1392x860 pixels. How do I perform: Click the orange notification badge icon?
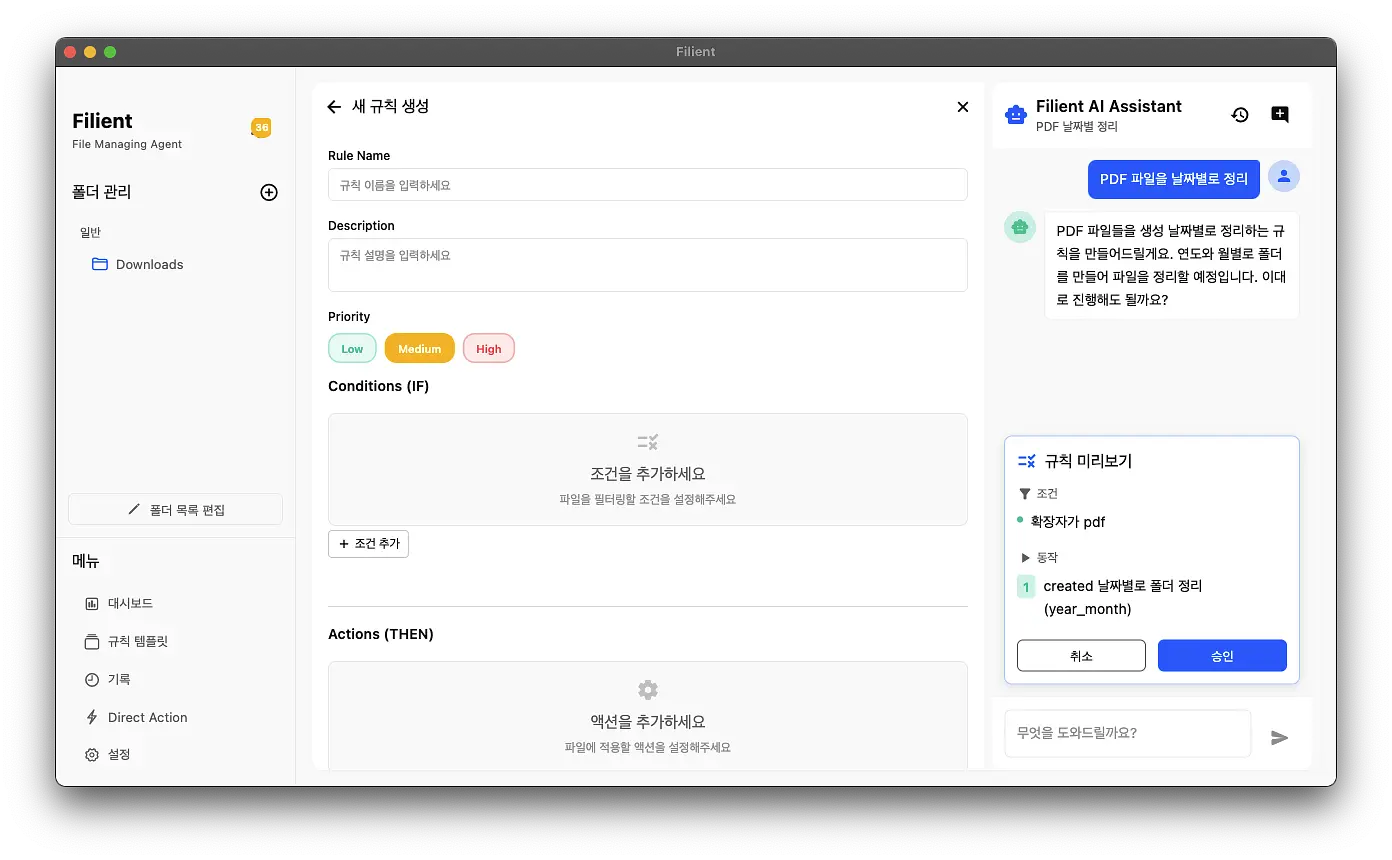tap(261, 127)
